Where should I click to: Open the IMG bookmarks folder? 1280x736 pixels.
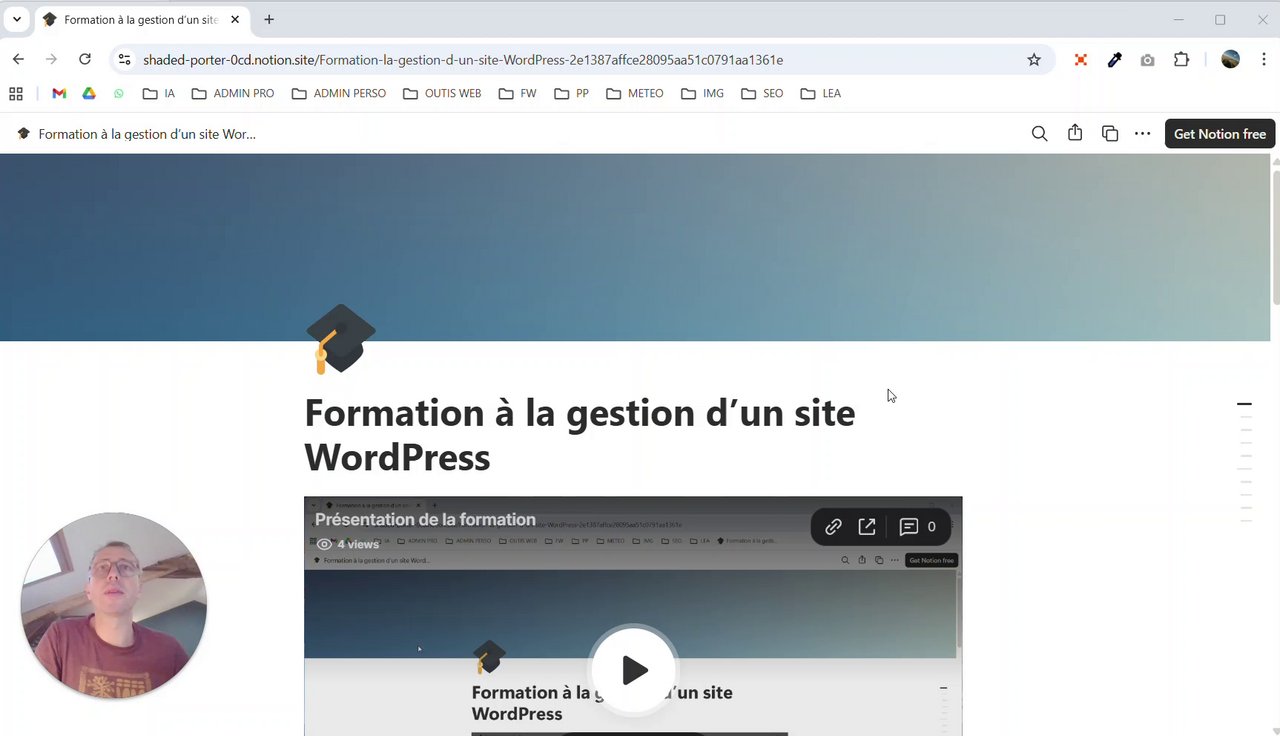pos(703,93)
